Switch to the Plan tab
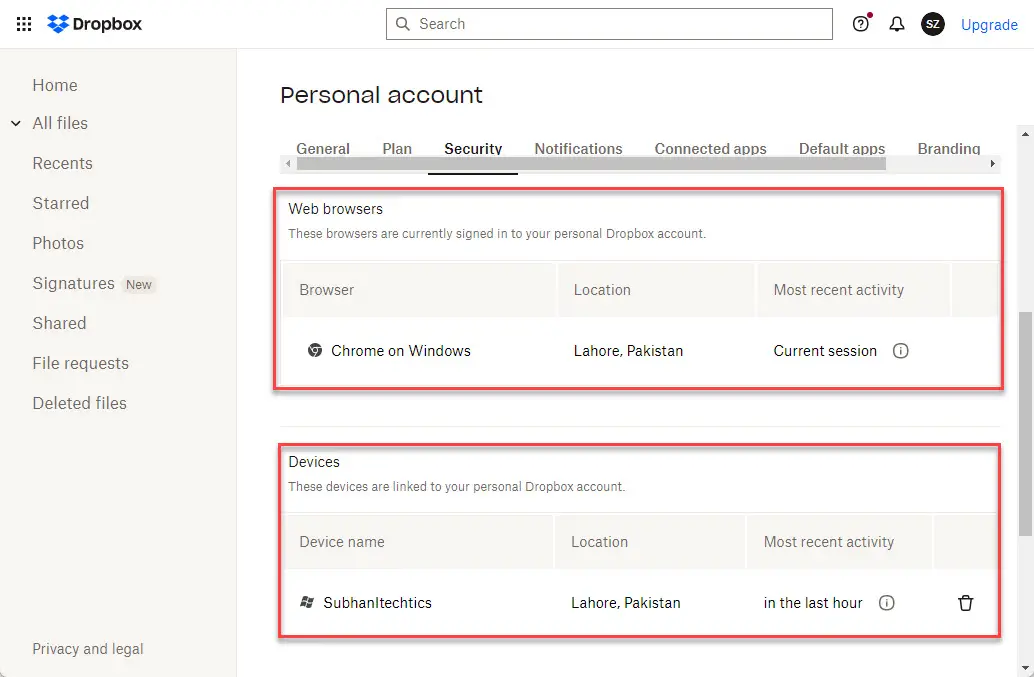The image size is (1034, 677). tap(397, 149)
